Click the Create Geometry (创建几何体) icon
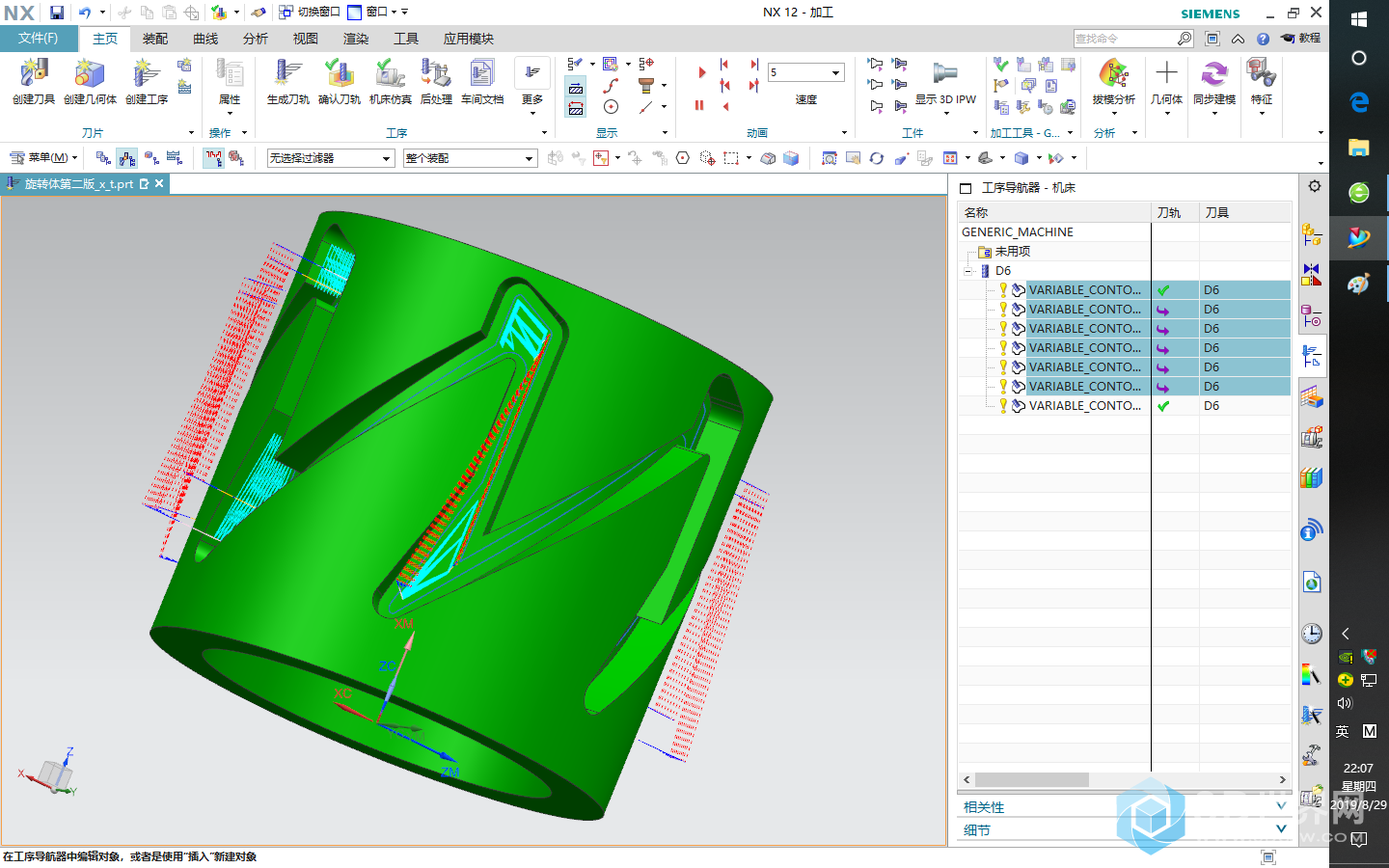This screenshot has height=868, width=1389. tap(90, 81)
